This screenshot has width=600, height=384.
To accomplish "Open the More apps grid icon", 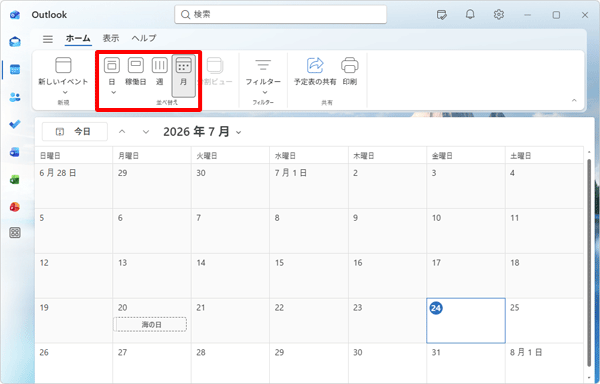I will coord(15,233).
